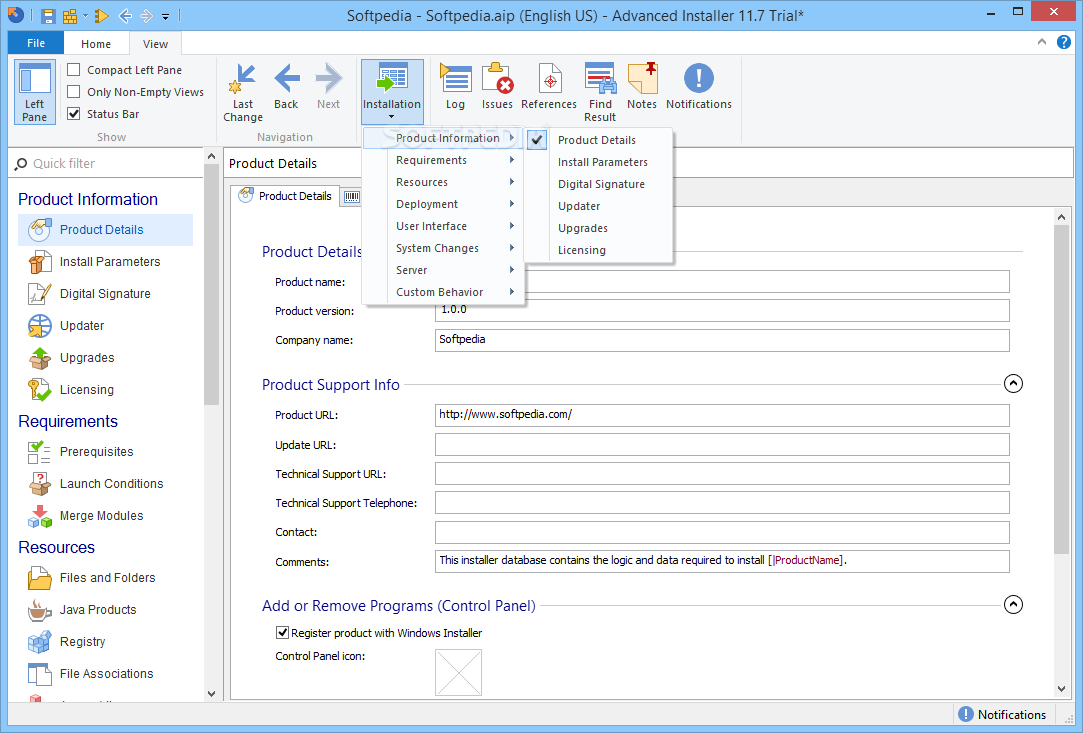Click the Save icon in title bar
Screen dimensions: 1083x733
[48, 15]
